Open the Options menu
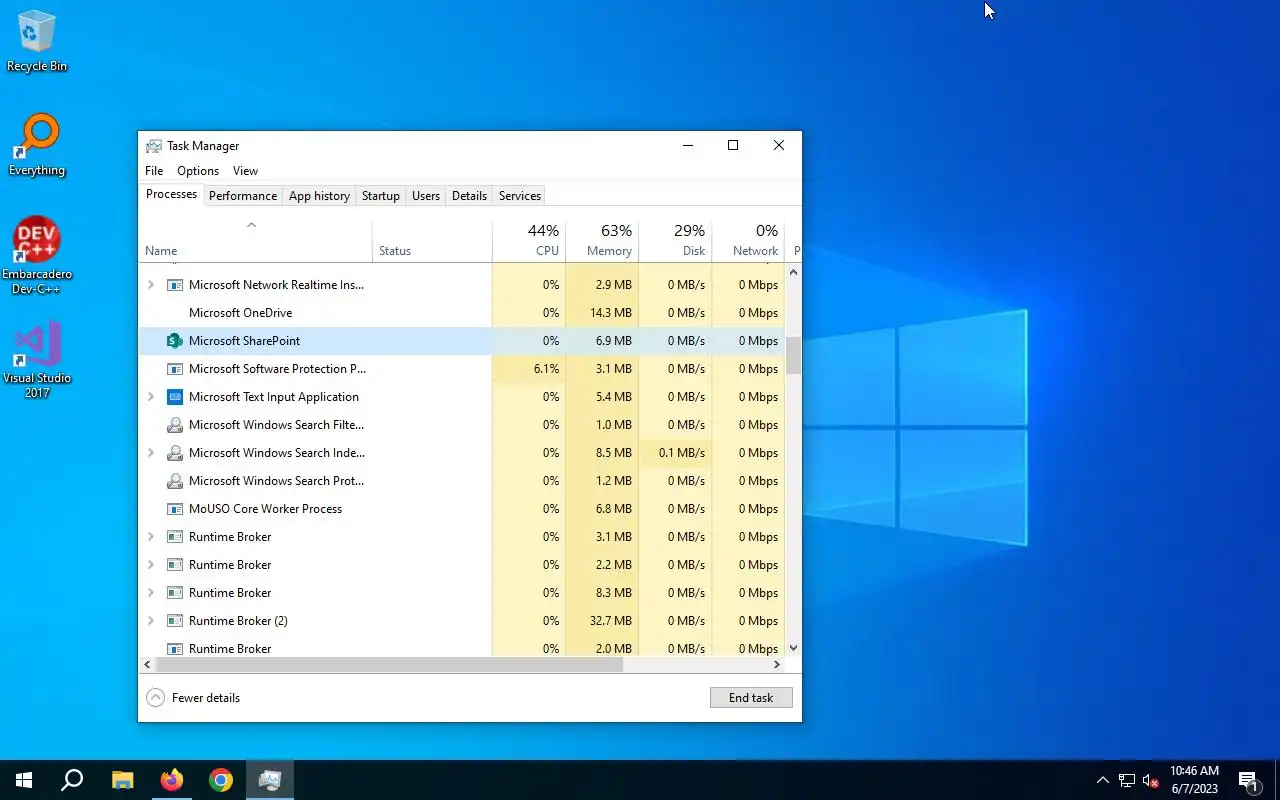The height and width of the screenshot is (800, 1280). (x=198, y=171)
